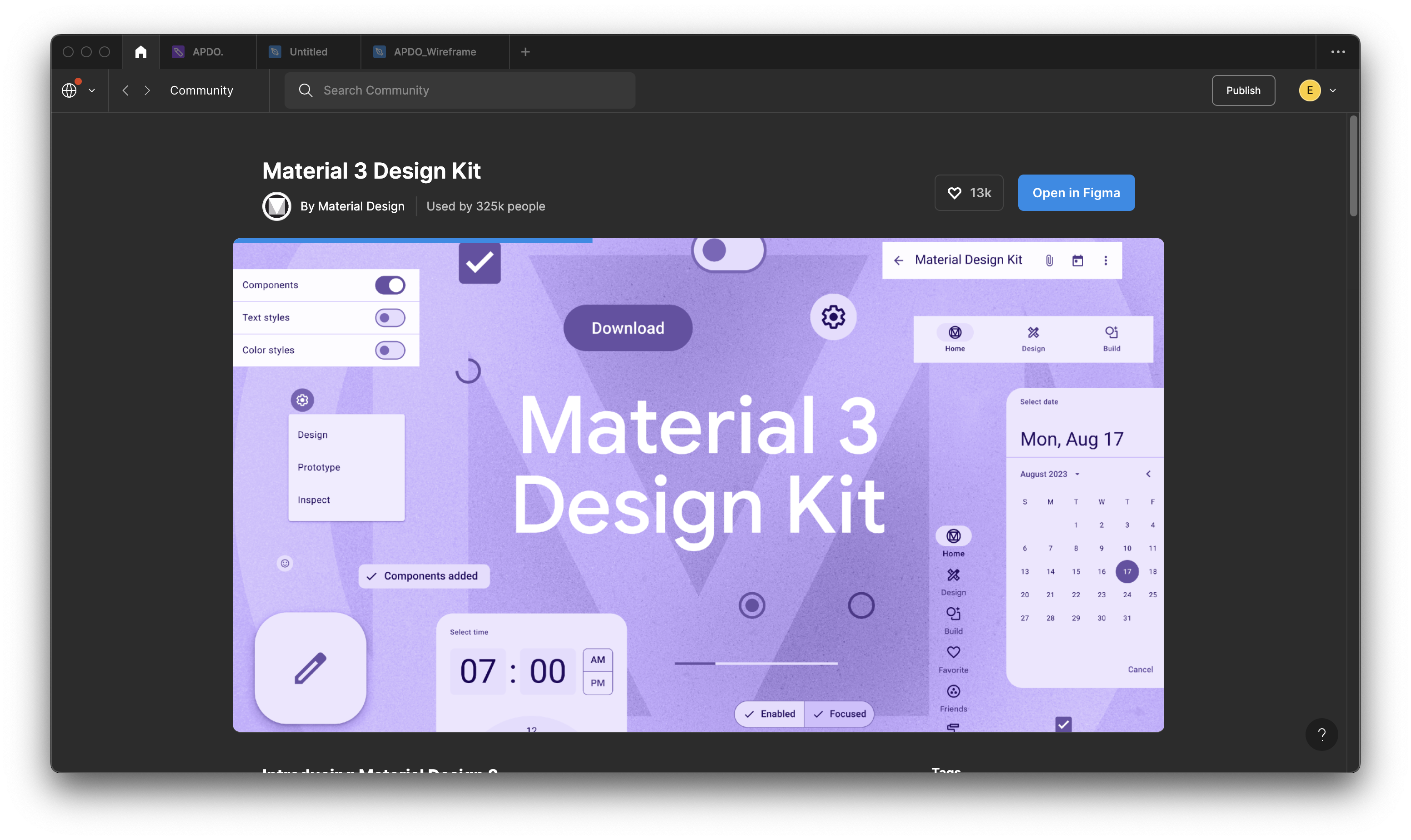This screenshot has height=840, width=1411.
Task: Click the heart like icon
Action: (x=954, y=193)
